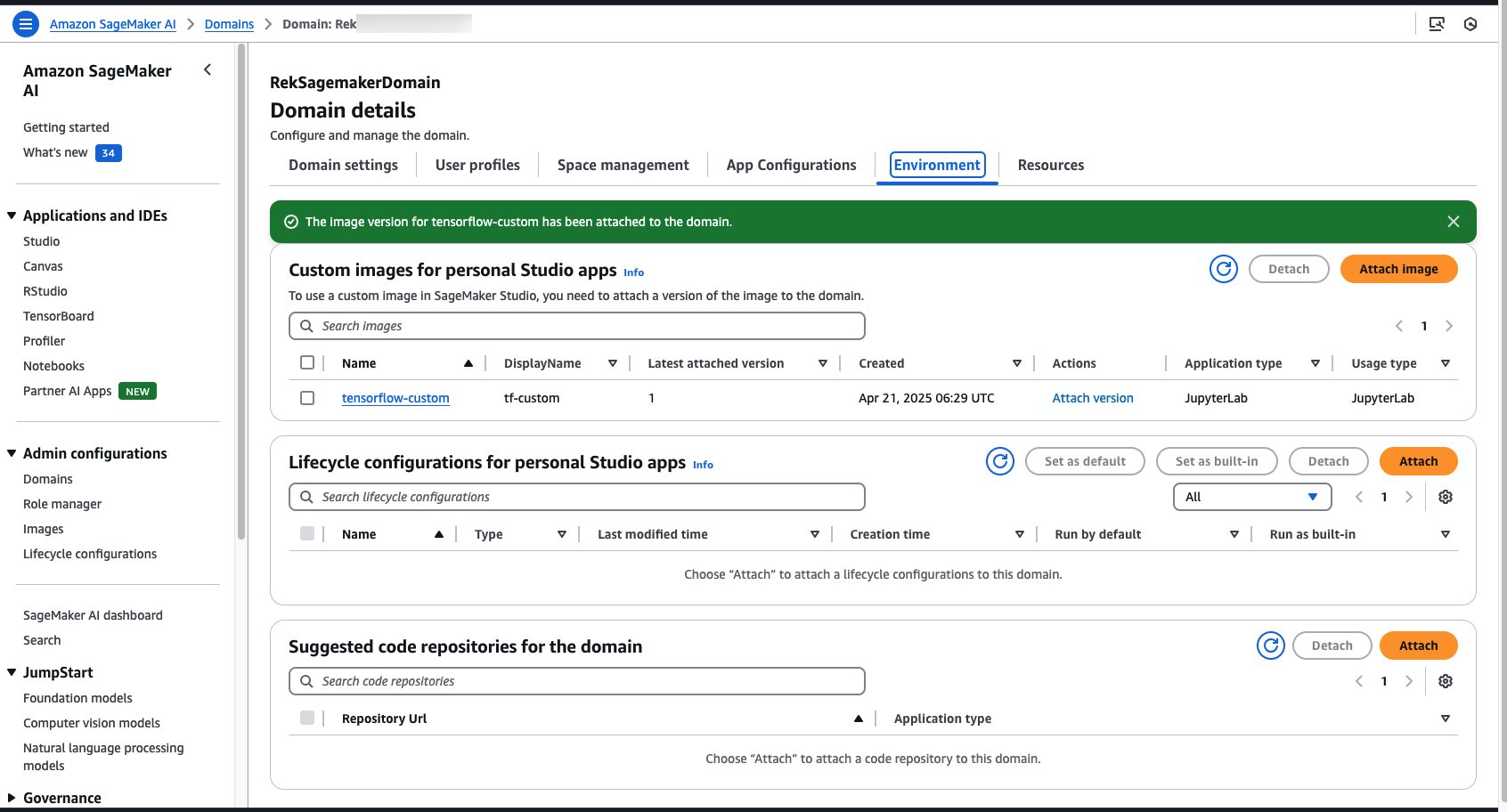The height and width of the screenshot is (812, 1507).
Task: Sort lifecycle configurations by Last modified time
Action: [x=815, y=534]
